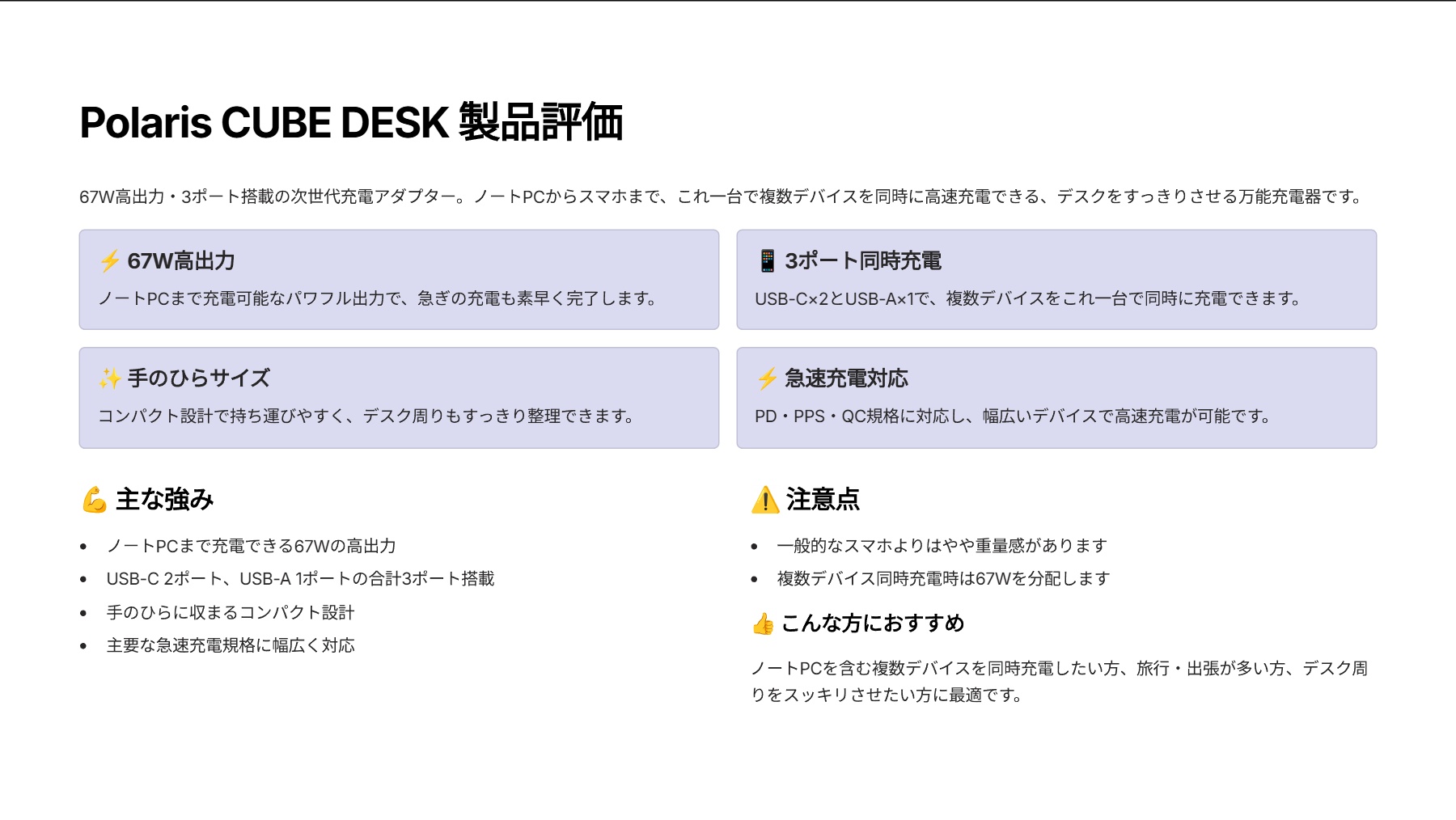Click the Polaris CUBE DESK 製品評価 title
This screenshot has width=1456, height=820.
tap(356, 121)
